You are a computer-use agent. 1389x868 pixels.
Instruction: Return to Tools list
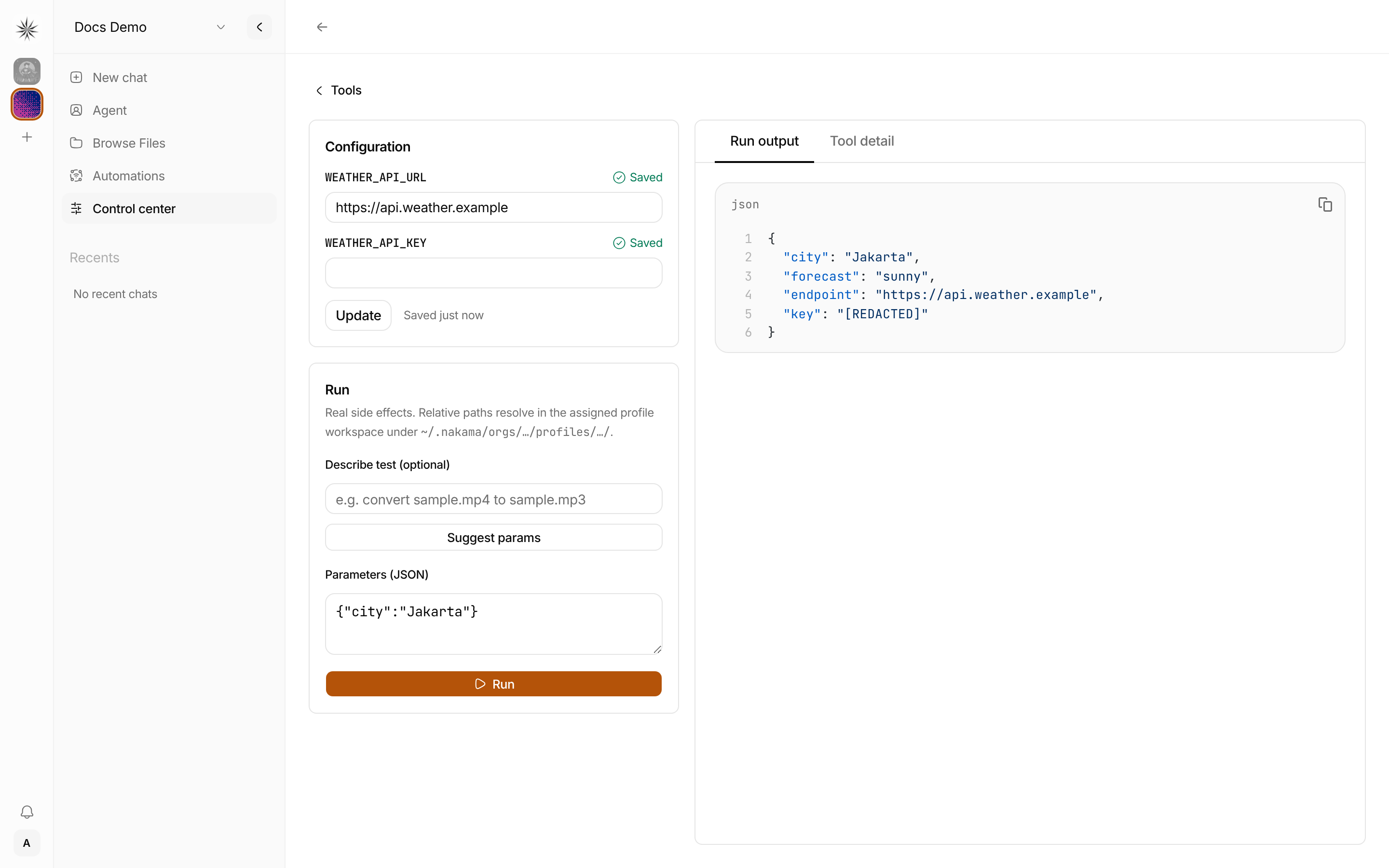339,90
